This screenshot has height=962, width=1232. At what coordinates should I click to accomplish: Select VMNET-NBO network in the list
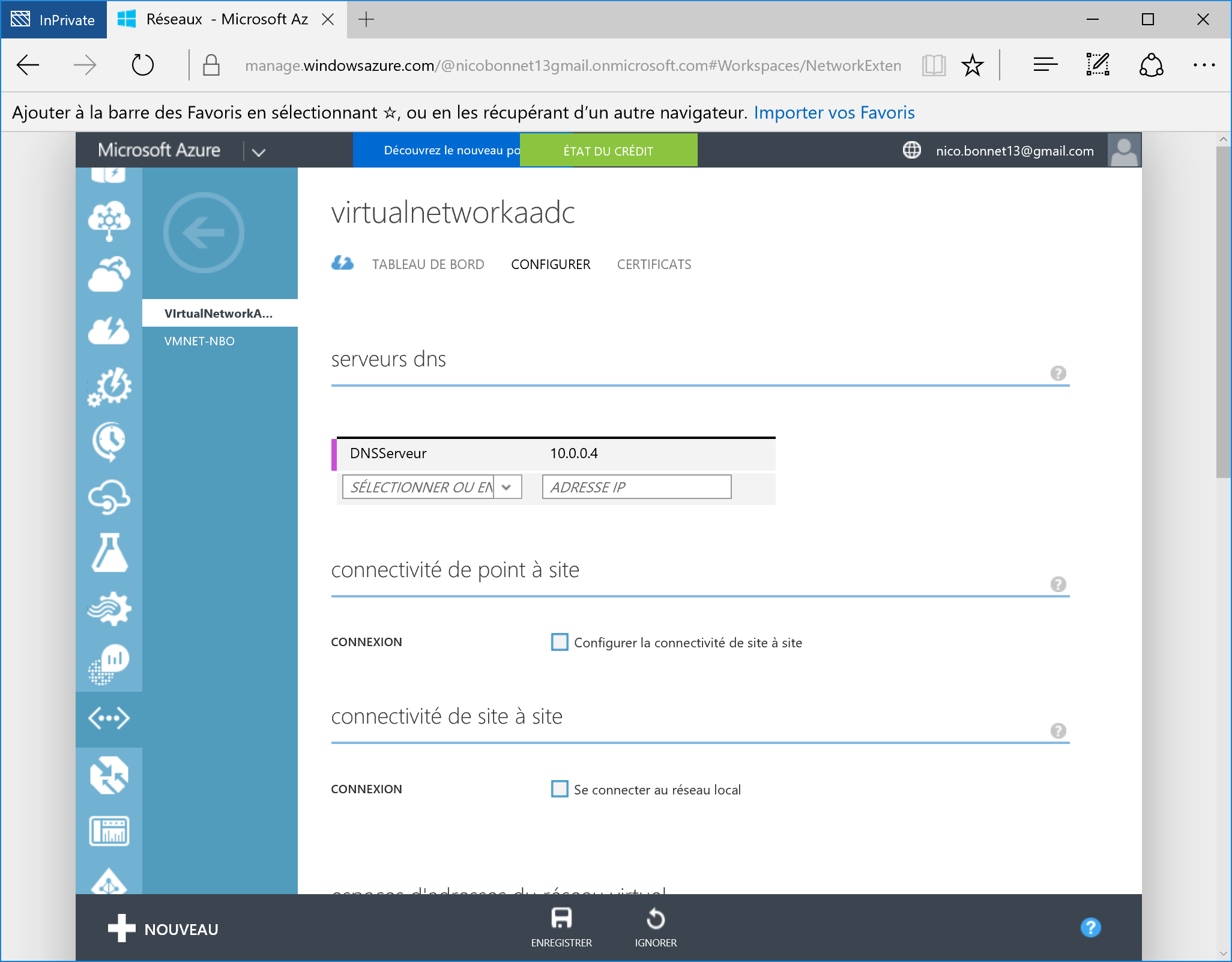[x=199, y=341]
